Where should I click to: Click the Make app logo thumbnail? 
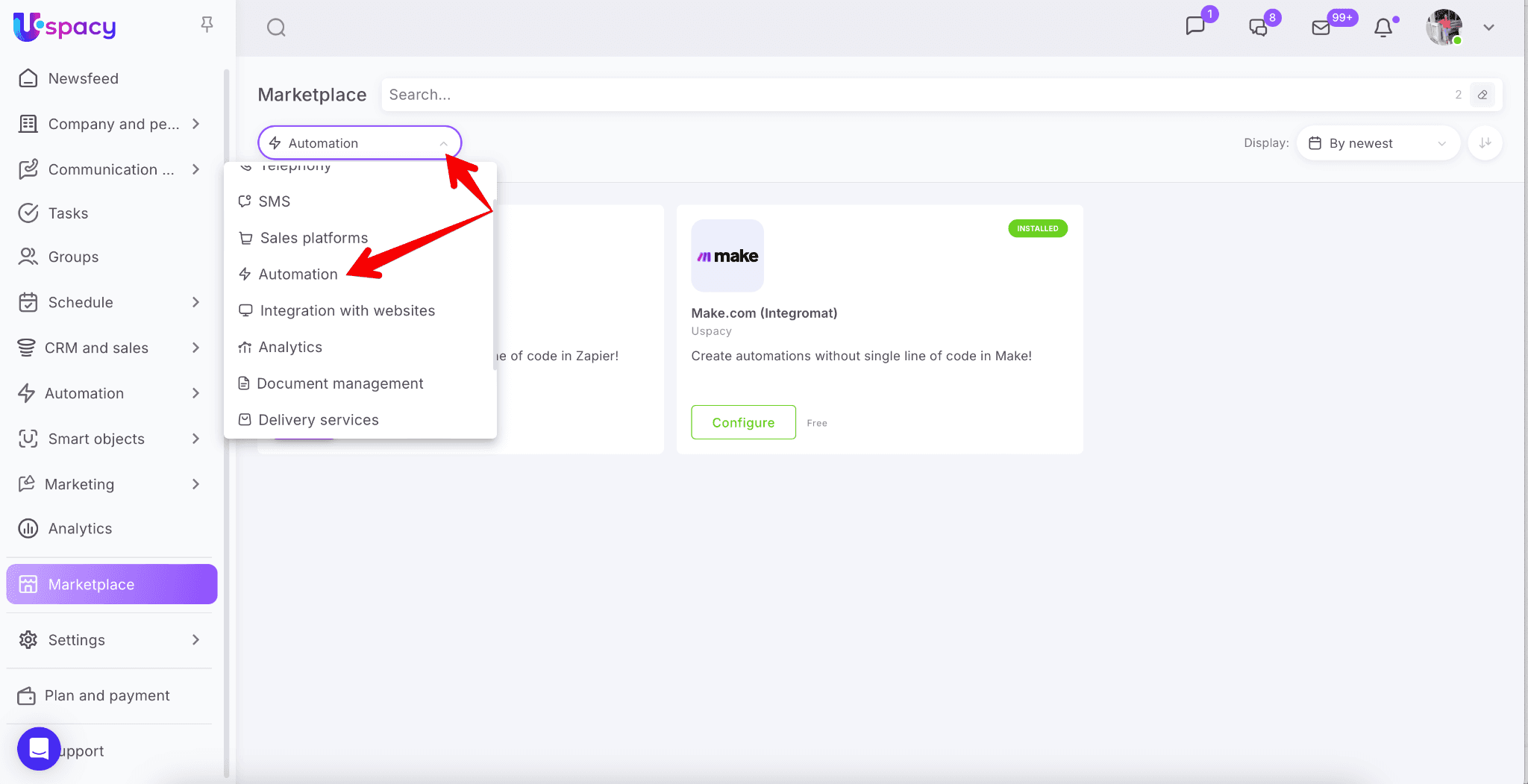click(727, 256)
